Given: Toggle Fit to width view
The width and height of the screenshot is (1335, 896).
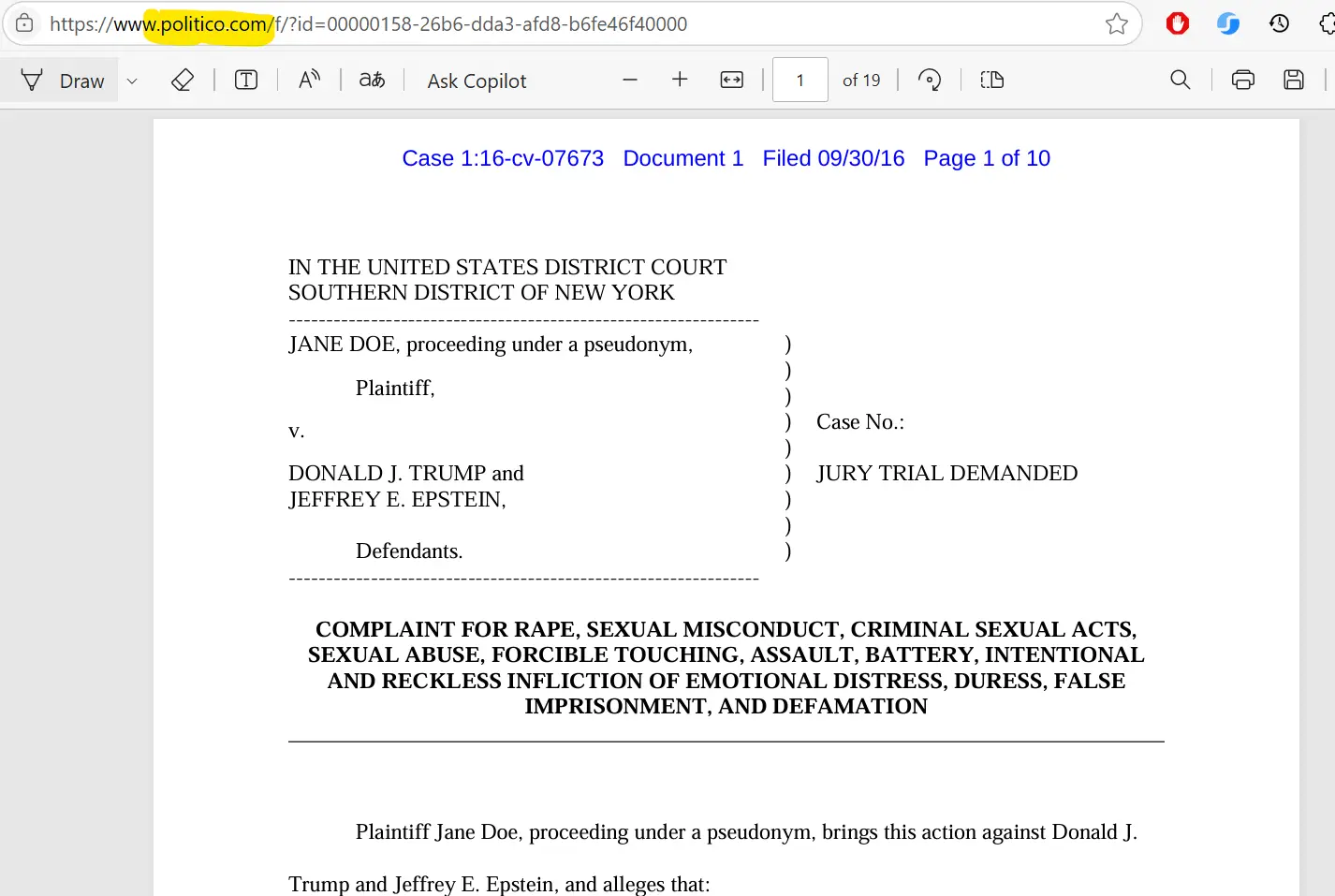Looking at the screenshot, I should click(731, 81).
